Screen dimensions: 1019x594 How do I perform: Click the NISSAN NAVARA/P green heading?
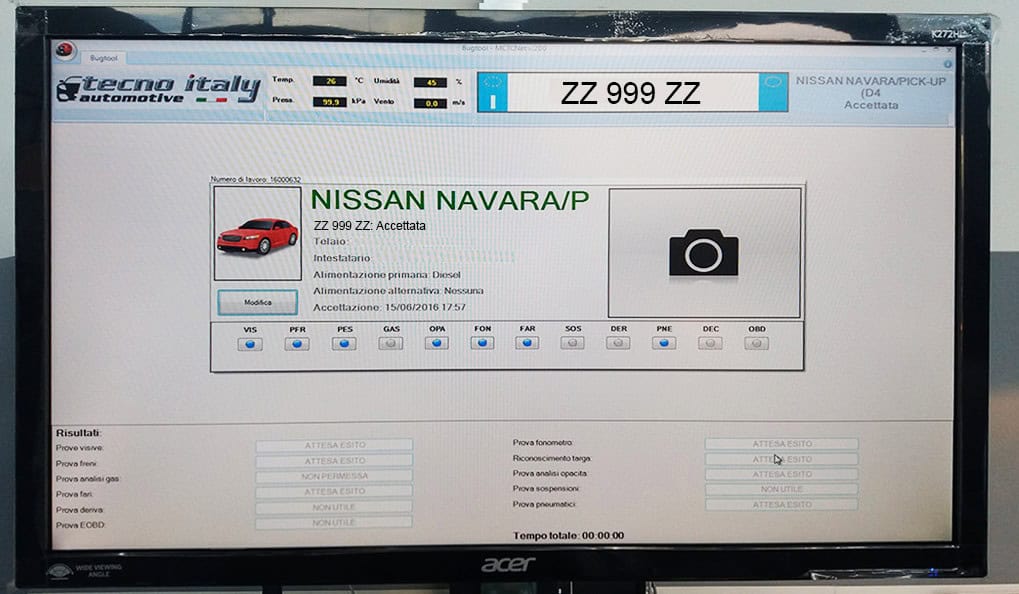450,200
